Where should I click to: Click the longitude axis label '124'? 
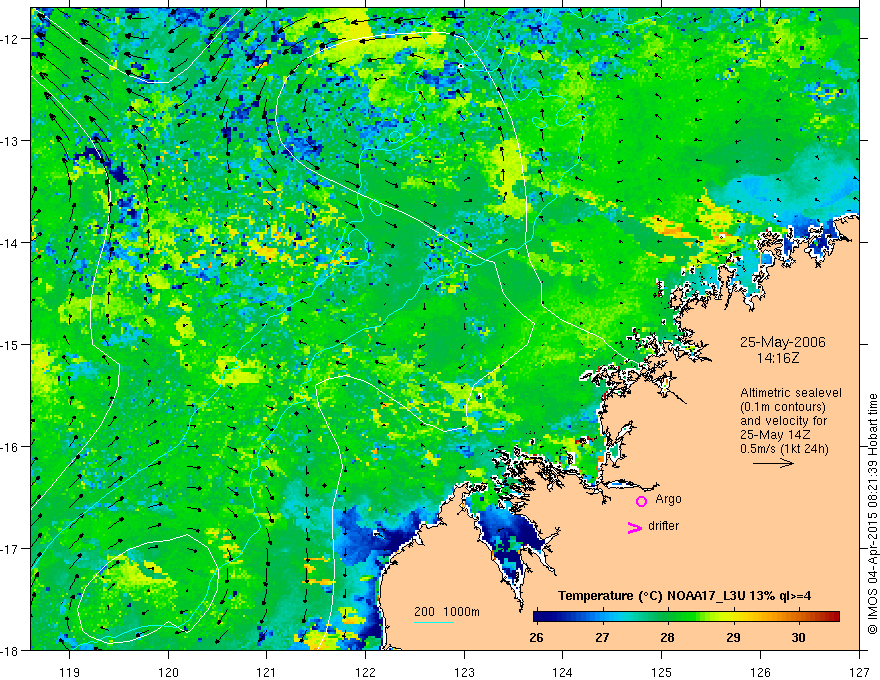tap(563, 672)
